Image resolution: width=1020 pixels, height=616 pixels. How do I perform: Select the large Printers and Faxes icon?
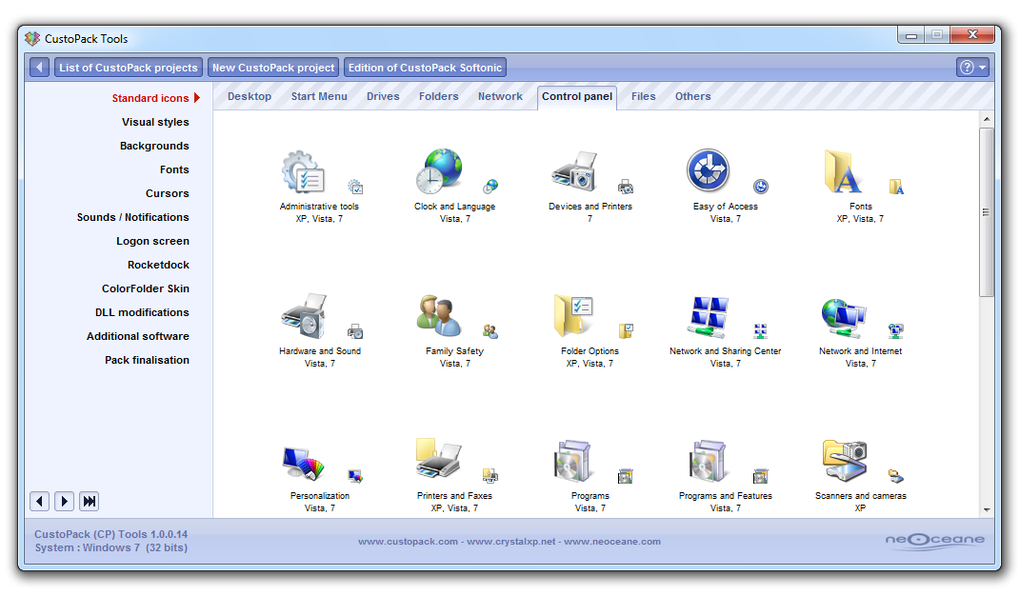[x=439, y=459]
